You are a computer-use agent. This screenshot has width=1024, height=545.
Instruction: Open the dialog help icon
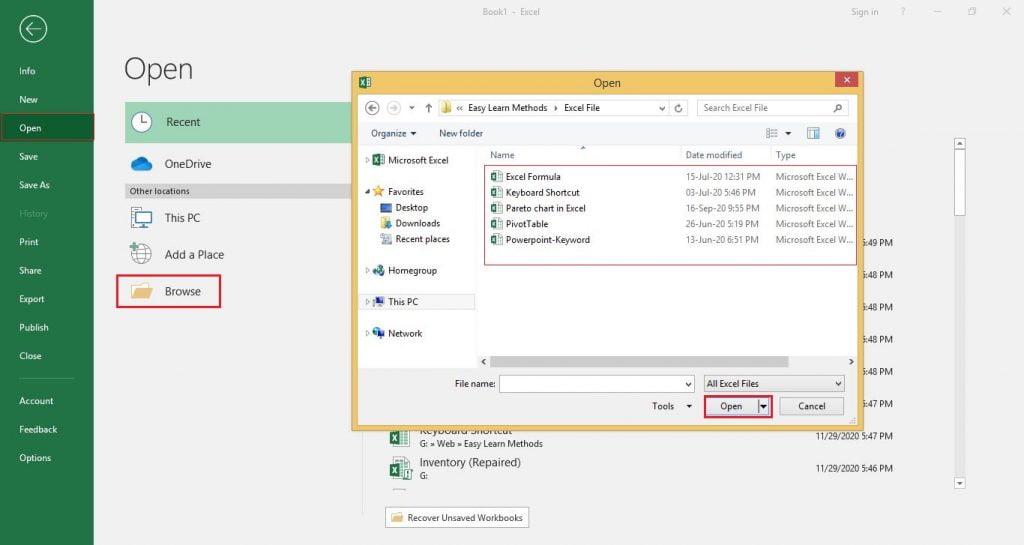pos(840,133)
